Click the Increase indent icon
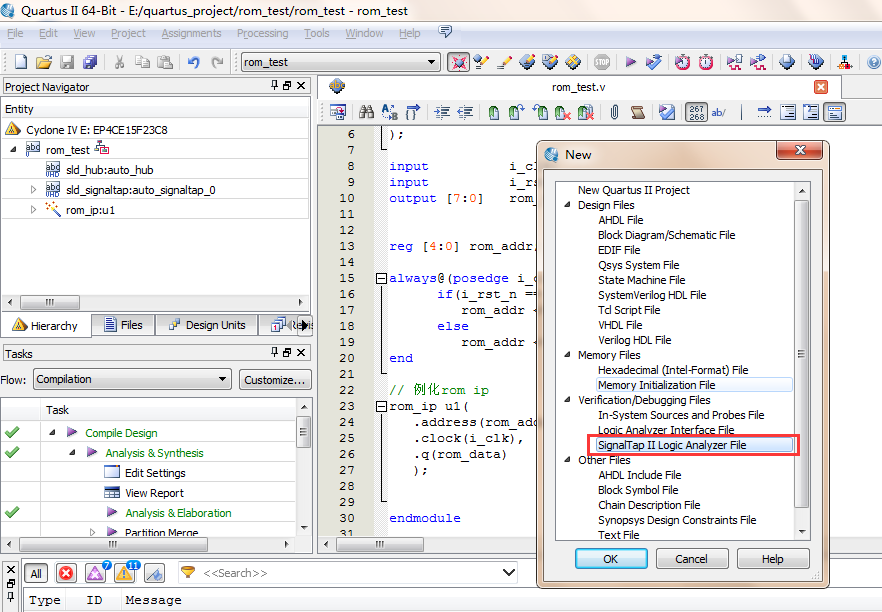The height and width of the screenshot is (612, 882). coord(442,112)
